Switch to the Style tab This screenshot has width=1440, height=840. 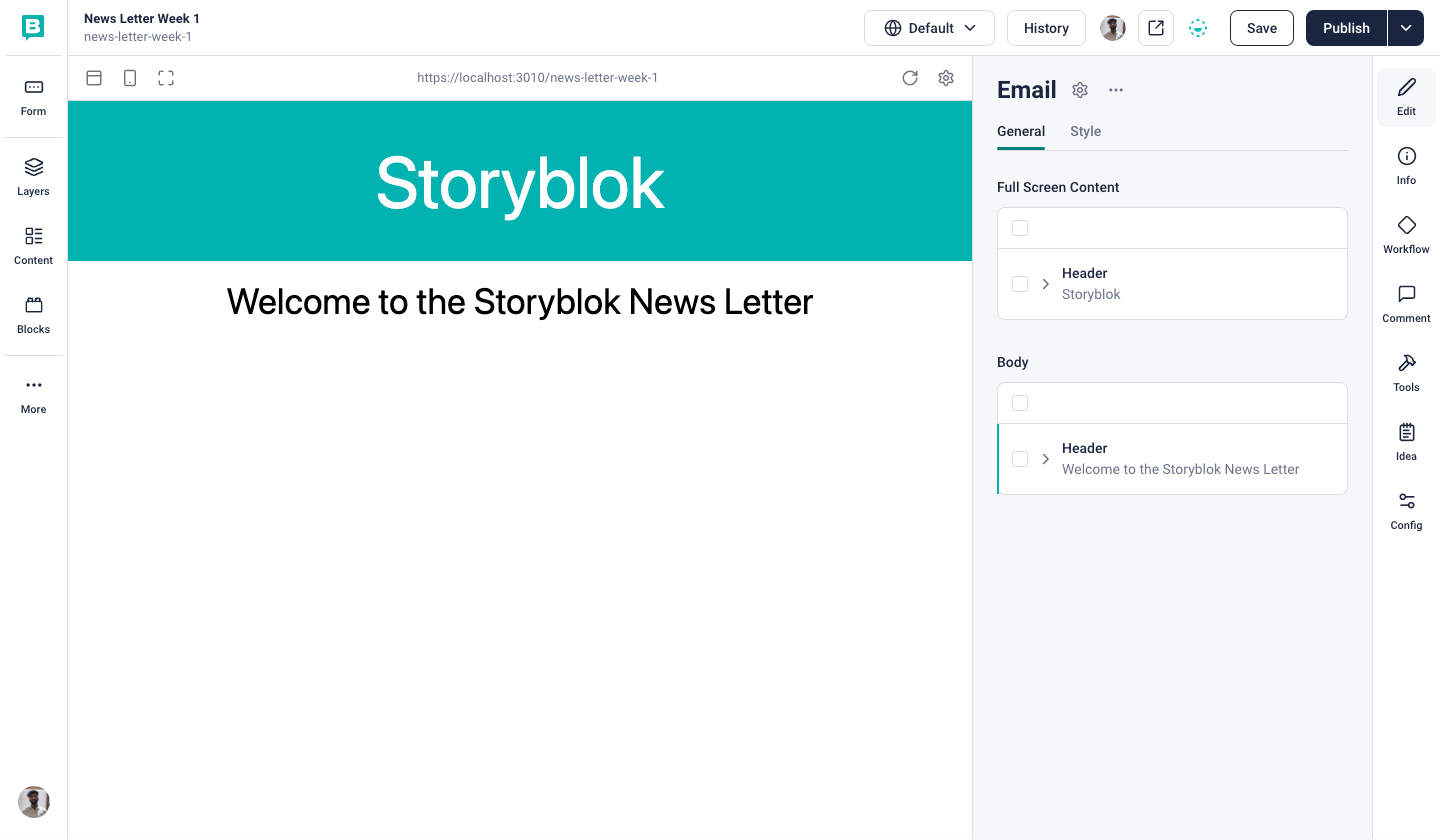[x=1085, y=131]
